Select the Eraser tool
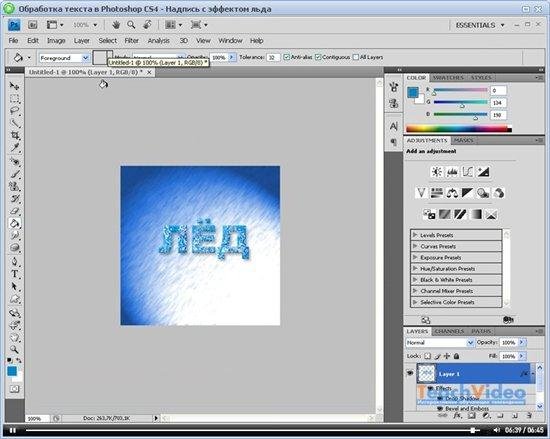Image resolution: width=550 pixels, height=439 pixels. [14, 211]
